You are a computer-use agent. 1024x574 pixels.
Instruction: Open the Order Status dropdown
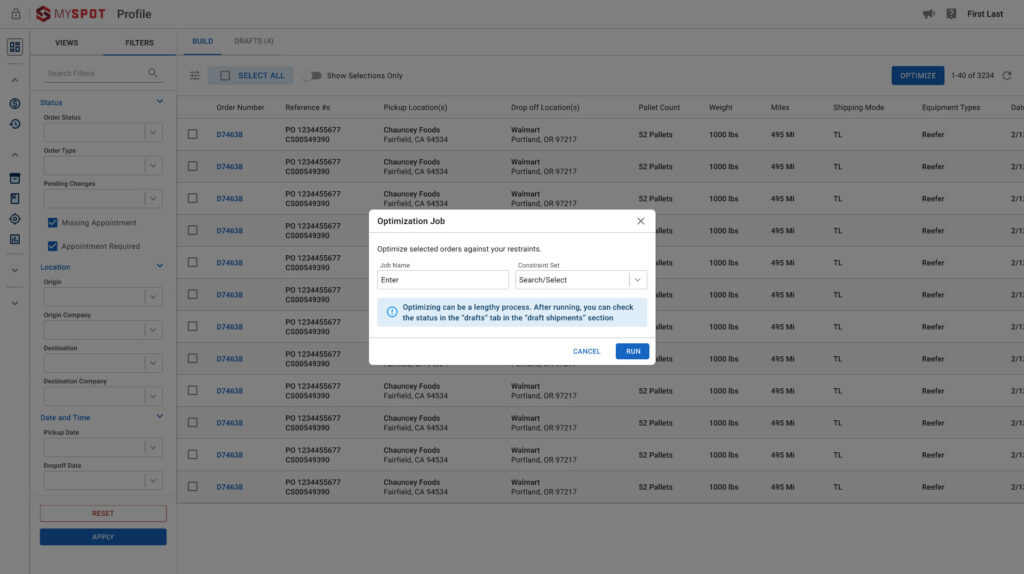pyautogui.click(x=103, y=132)
